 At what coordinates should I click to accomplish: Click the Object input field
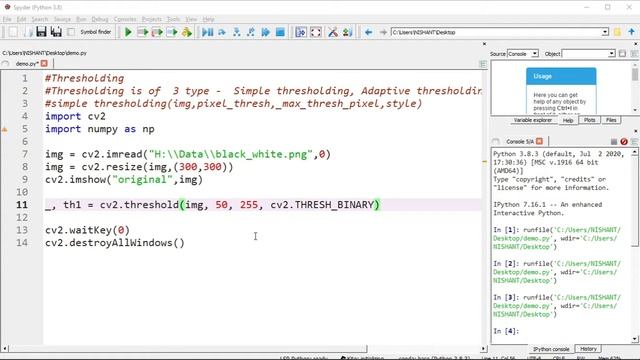[584, 54]
